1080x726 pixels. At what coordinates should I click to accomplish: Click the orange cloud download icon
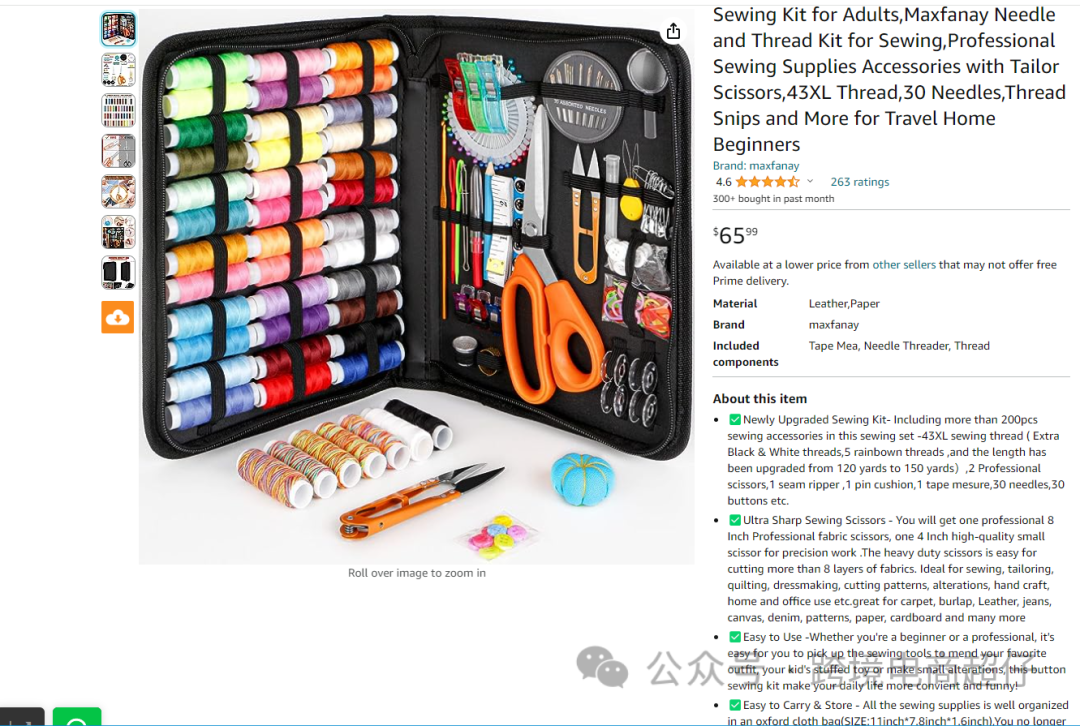pyautogui.click(x=118, y=317)
